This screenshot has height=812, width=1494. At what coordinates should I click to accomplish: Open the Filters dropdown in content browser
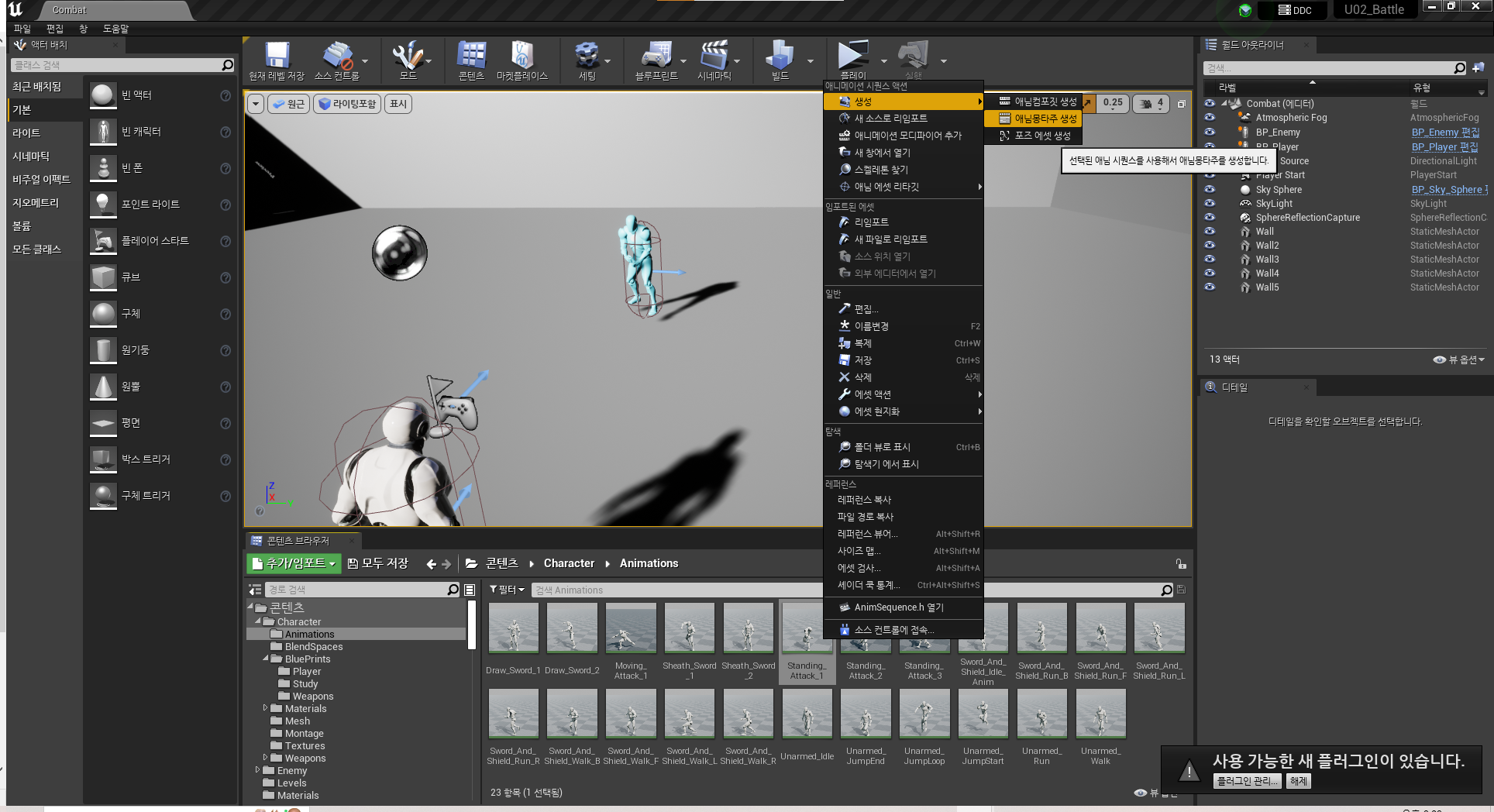tap(507, 590)
